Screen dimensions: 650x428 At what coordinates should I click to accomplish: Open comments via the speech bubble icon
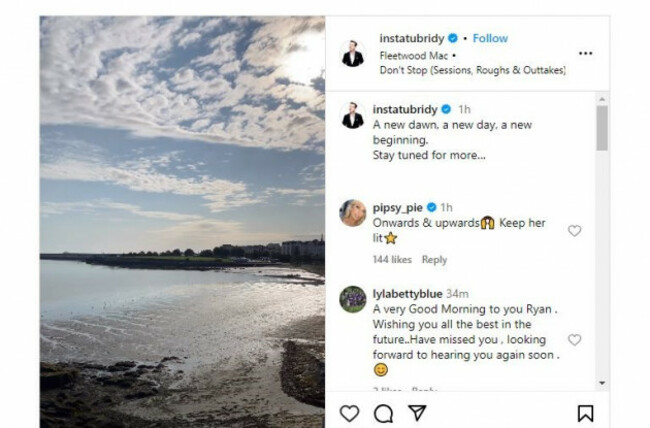click(x=383, y=412)
